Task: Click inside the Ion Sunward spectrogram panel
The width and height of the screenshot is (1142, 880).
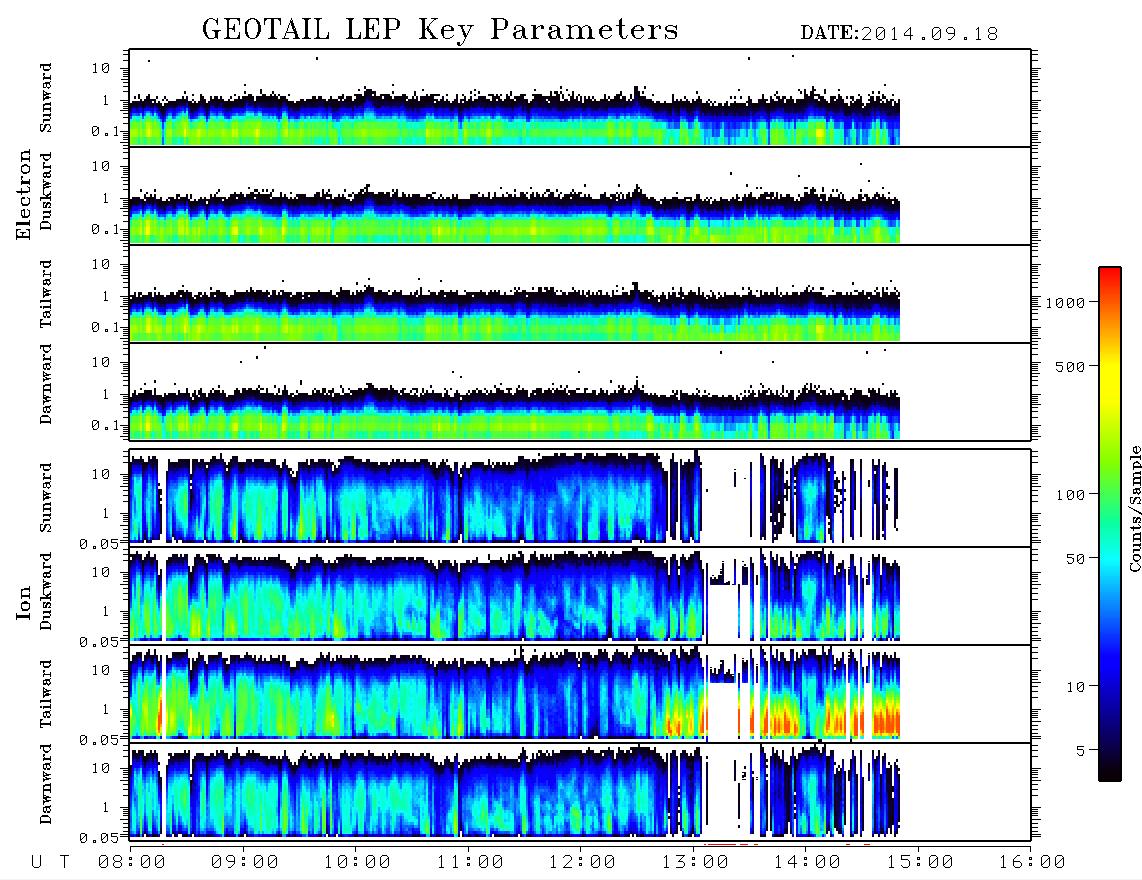Action: click(580, 498)
